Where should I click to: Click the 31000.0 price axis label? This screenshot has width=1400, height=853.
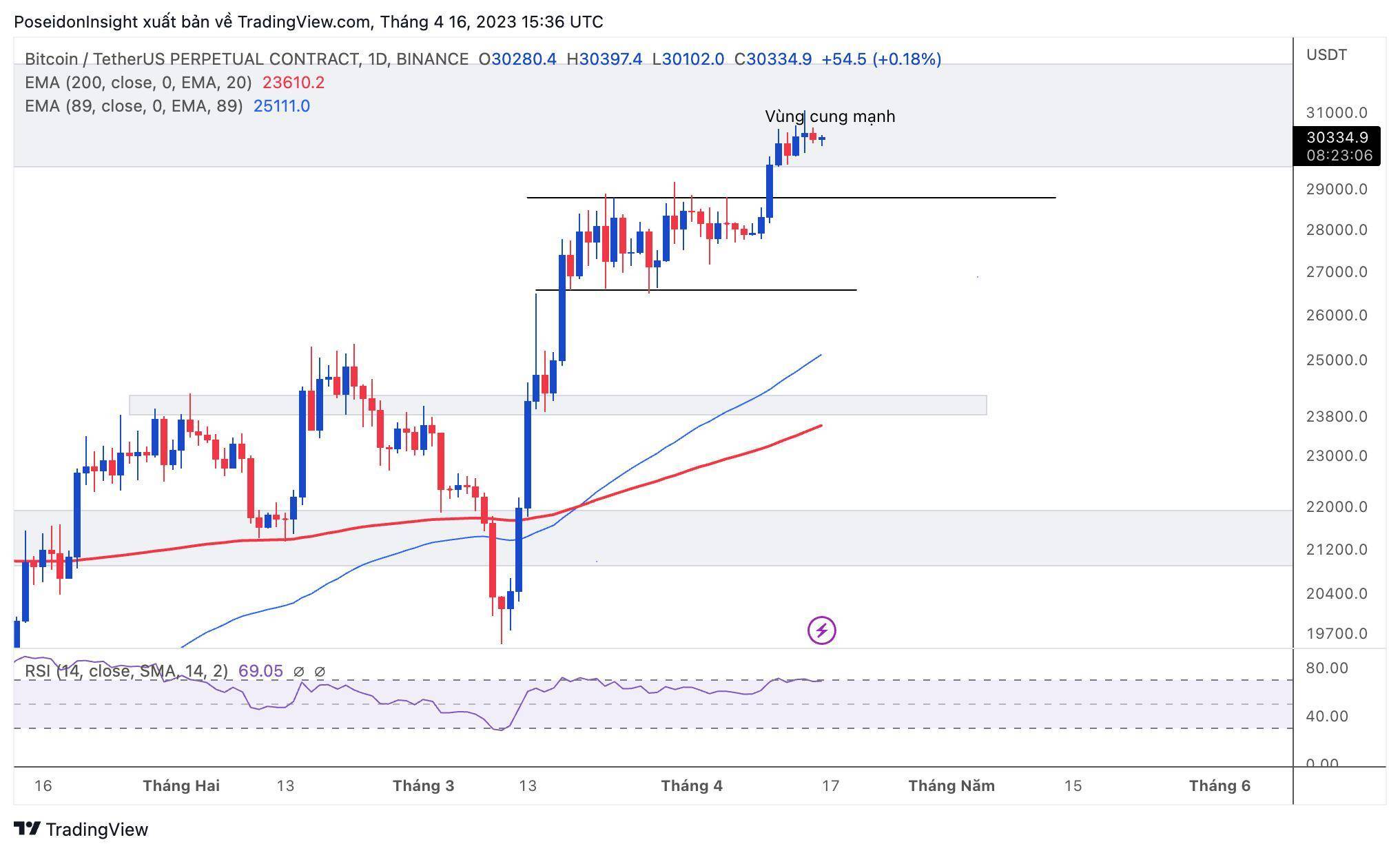1337,112
